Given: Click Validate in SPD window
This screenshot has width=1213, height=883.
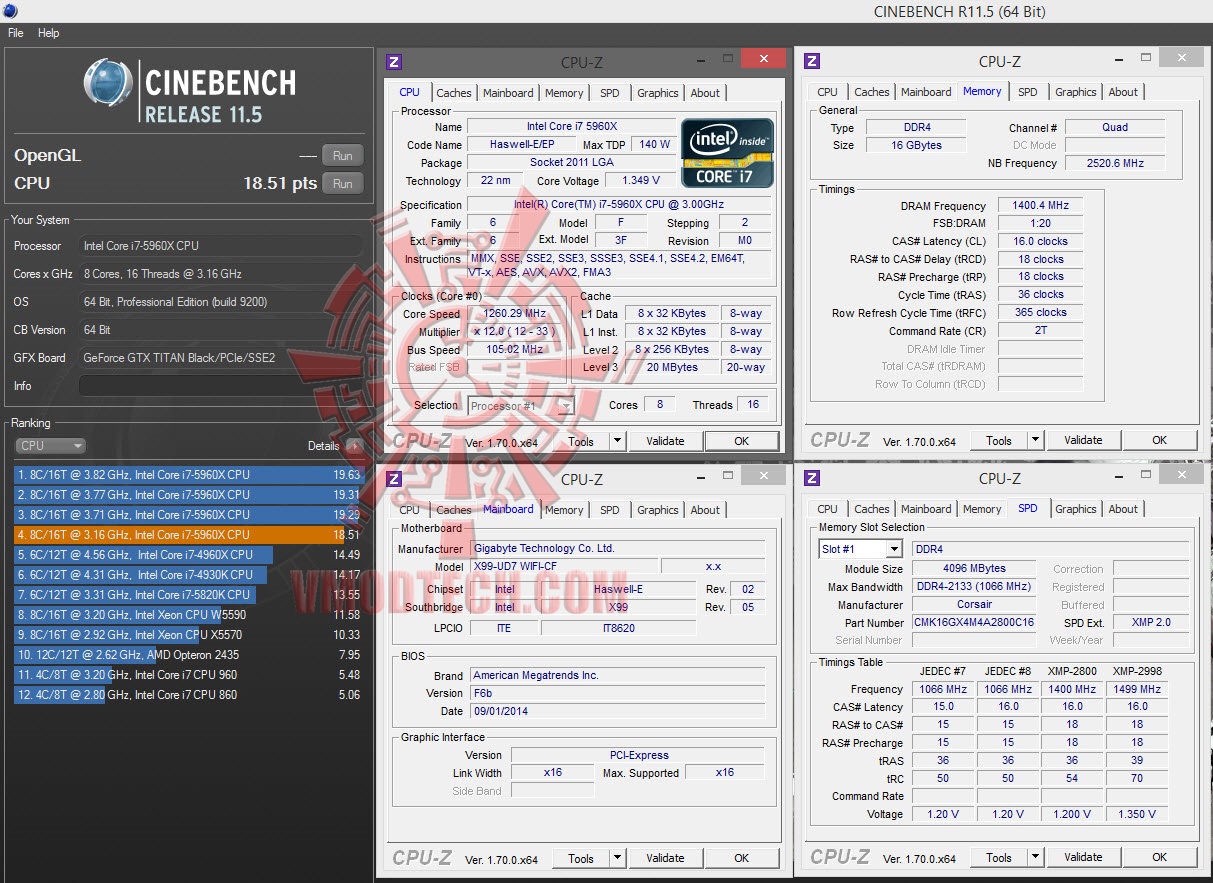Looking at the screenshot, I should [1083, 857].
